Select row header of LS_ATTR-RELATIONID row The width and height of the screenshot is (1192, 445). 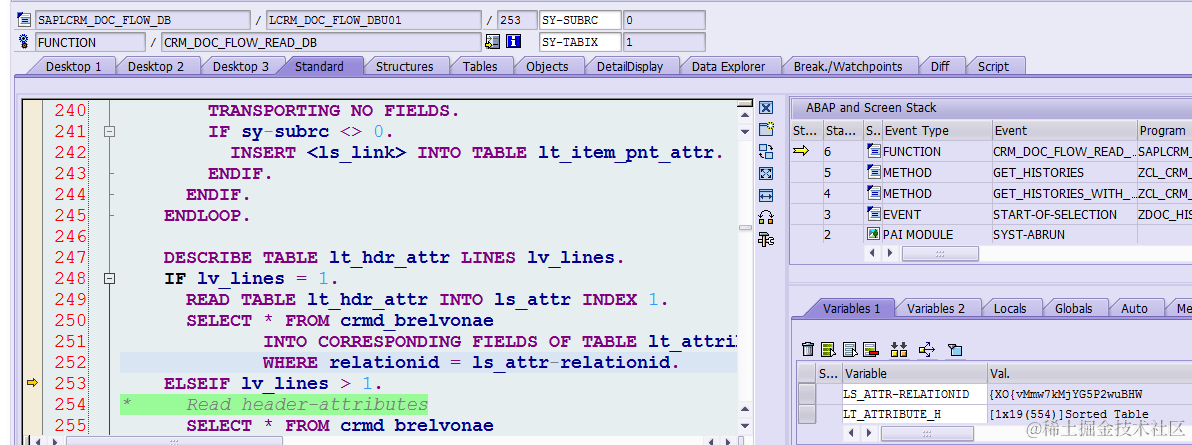point(807,394)
